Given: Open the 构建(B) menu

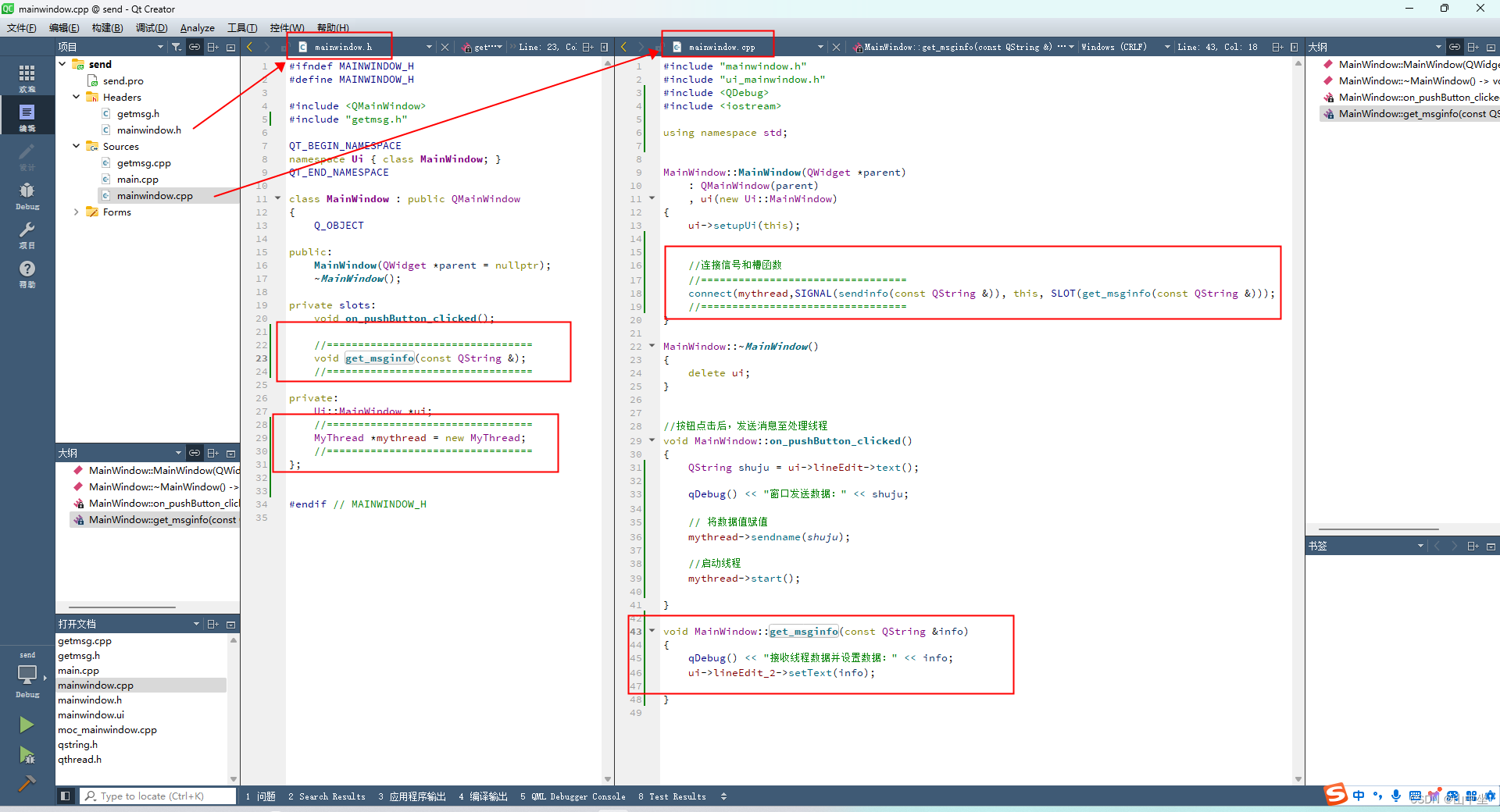Looking at the screenshot, I should tap(107, 28).
